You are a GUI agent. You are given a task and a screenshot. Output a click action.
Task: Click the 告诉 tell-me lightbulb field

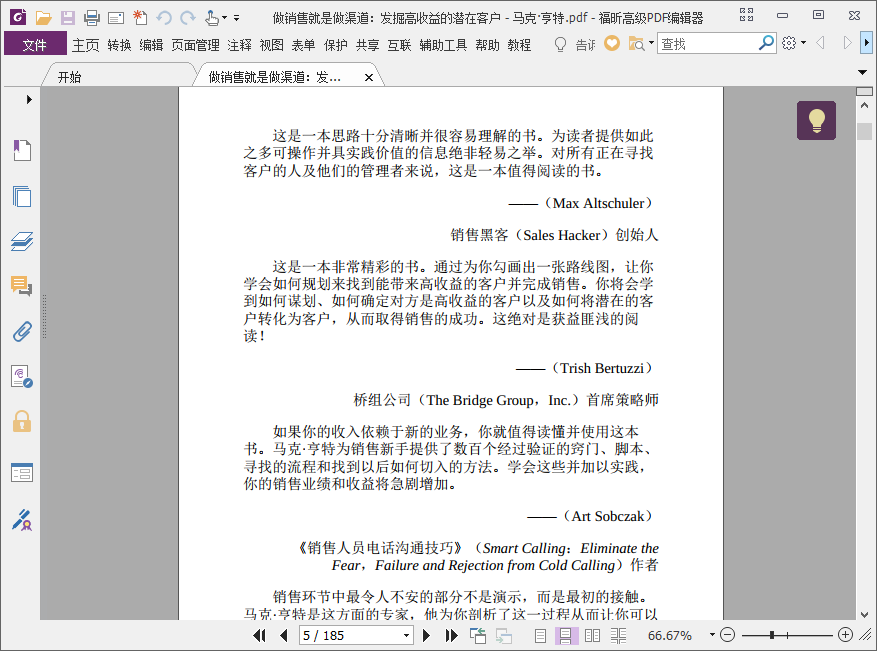click(574, 44)
